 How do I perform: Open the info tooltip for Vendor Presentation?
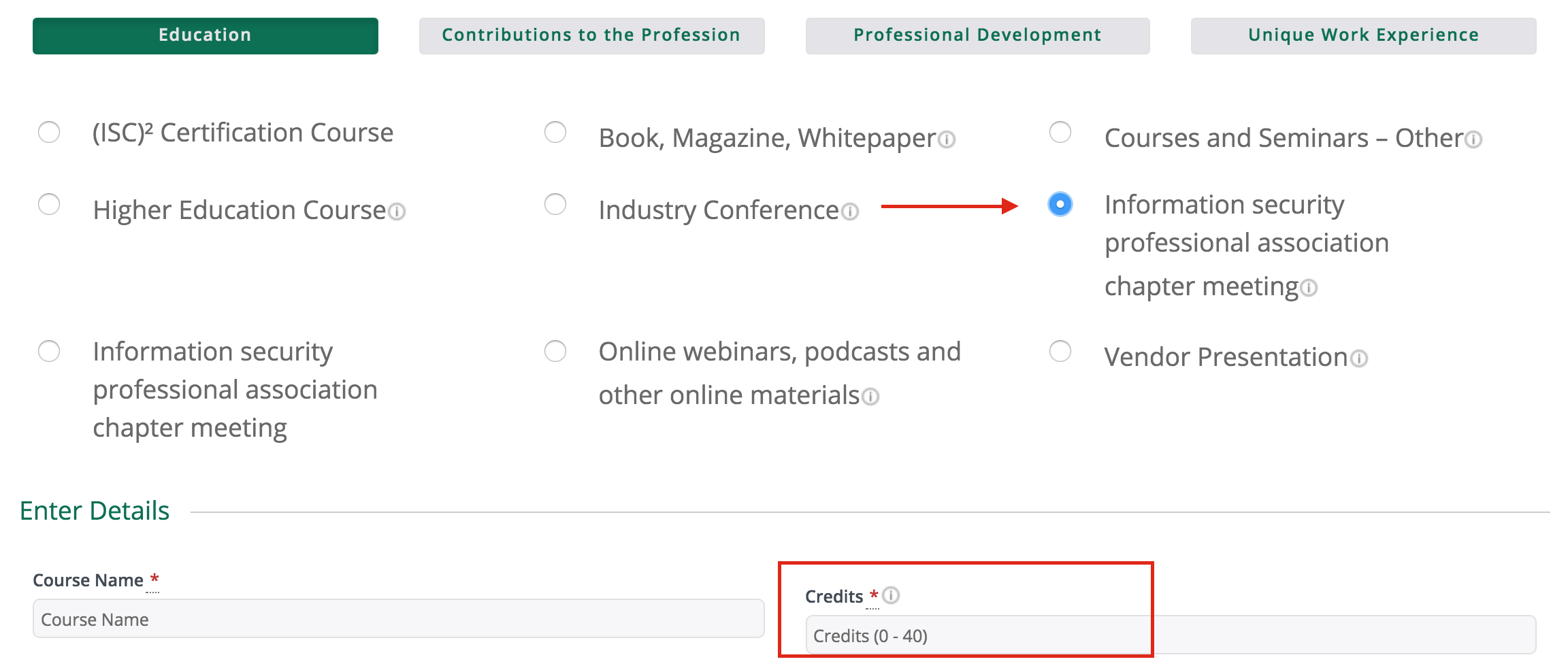click(x=1358, y=359)
